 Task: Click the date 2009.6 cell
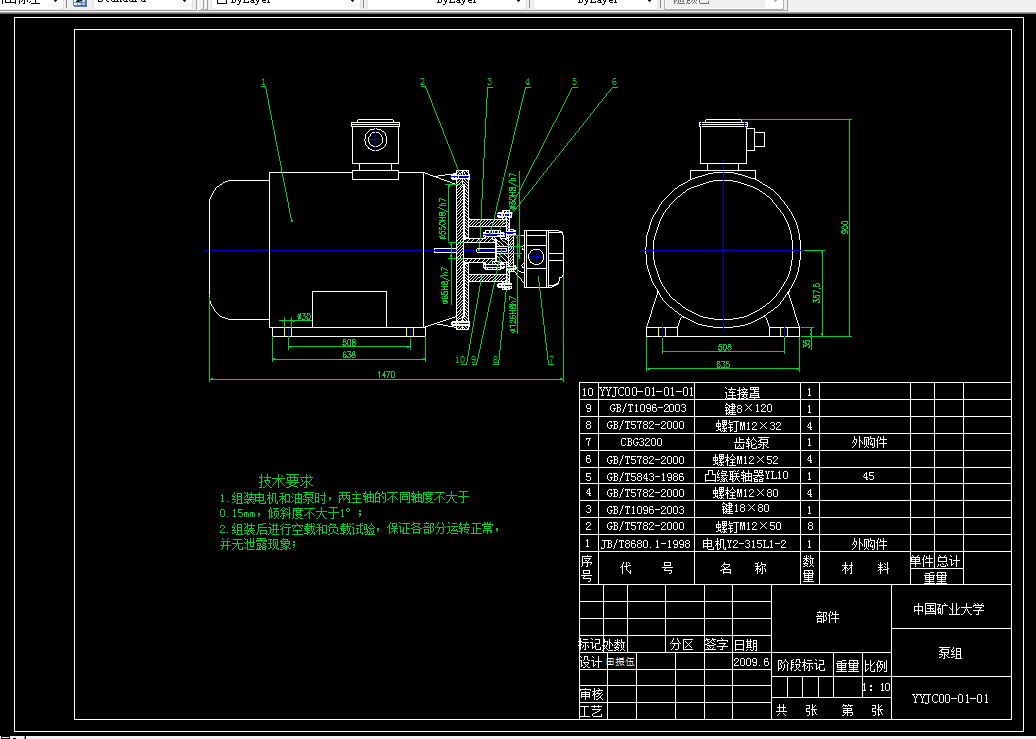[751, 662]
